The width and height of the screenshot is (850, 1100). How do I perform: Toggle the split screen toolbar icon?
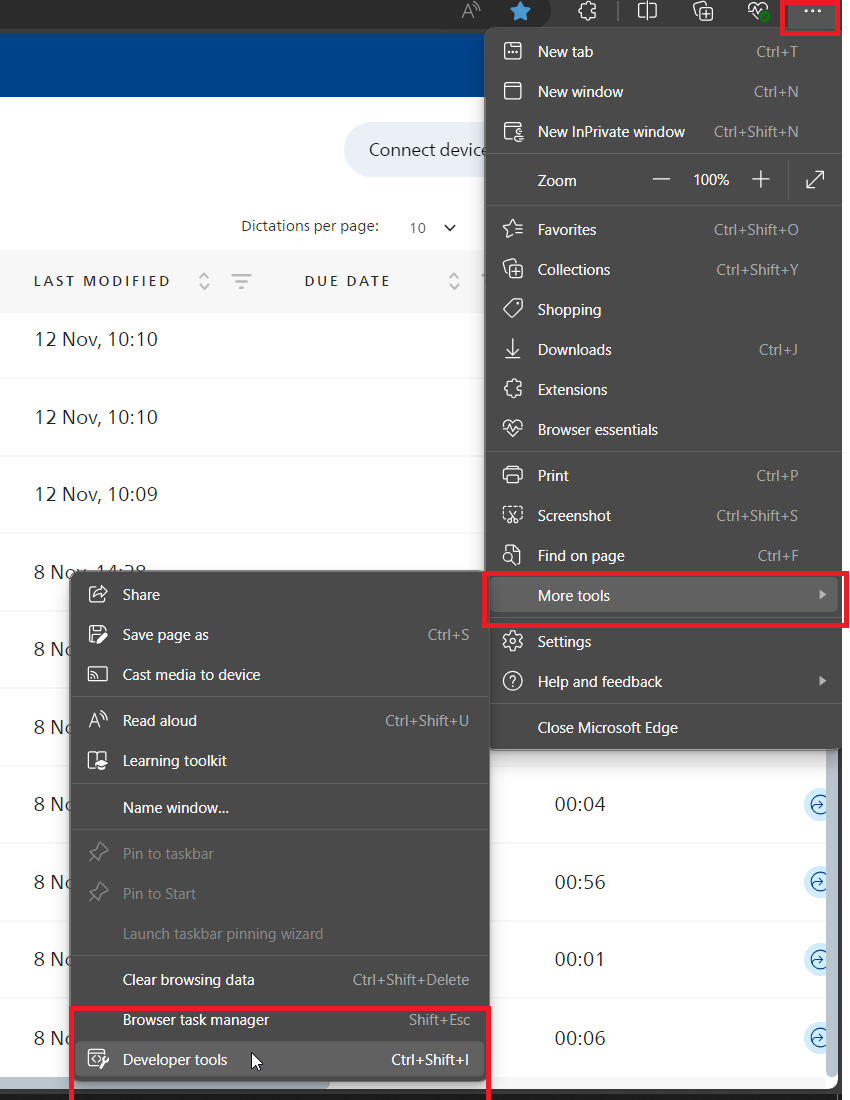click(x=647, y=11)
